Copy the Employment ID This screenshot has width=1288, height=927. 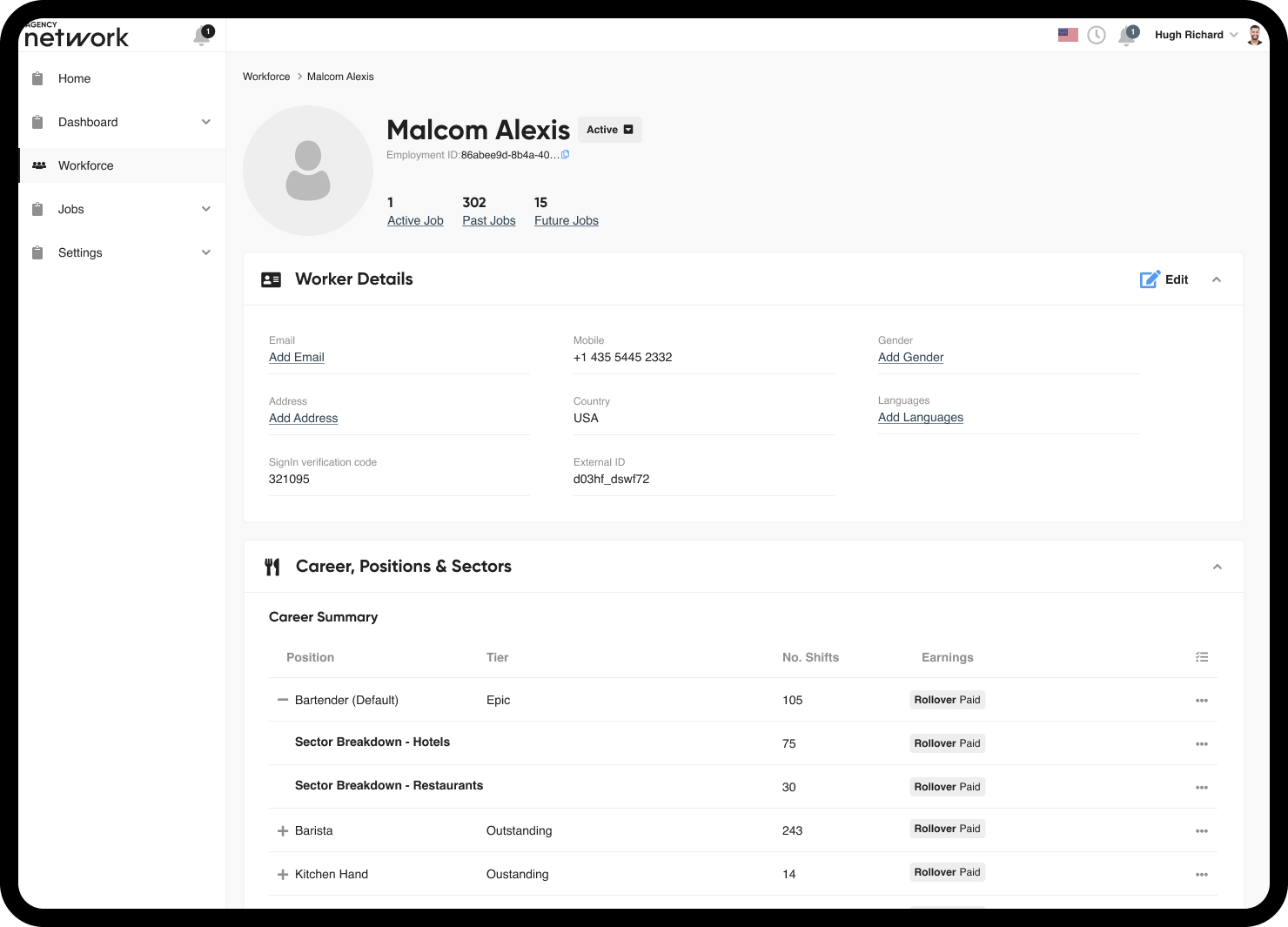click(566, 155)
